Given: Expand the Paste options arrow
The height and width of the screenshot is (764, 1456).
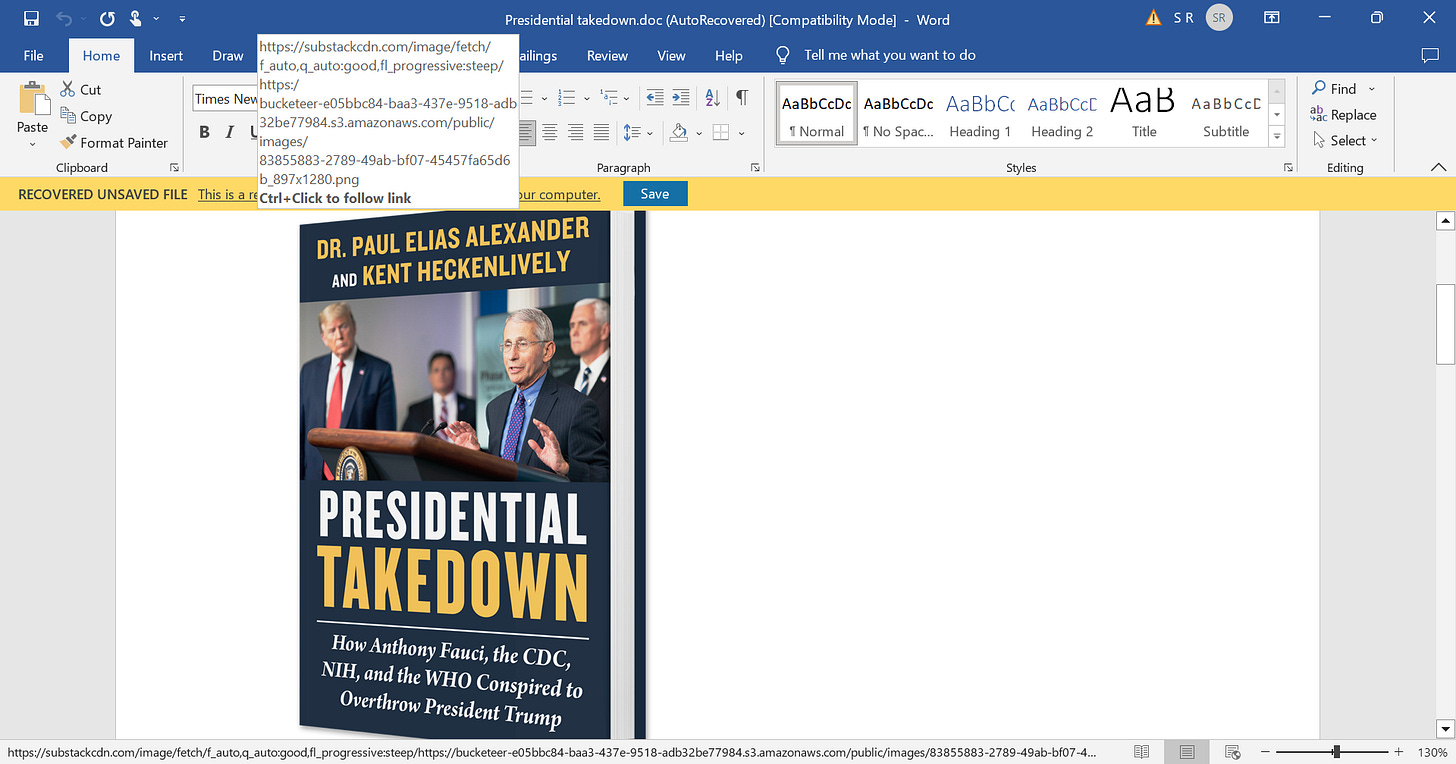Looking at the screenshot, I should (33, 143).
